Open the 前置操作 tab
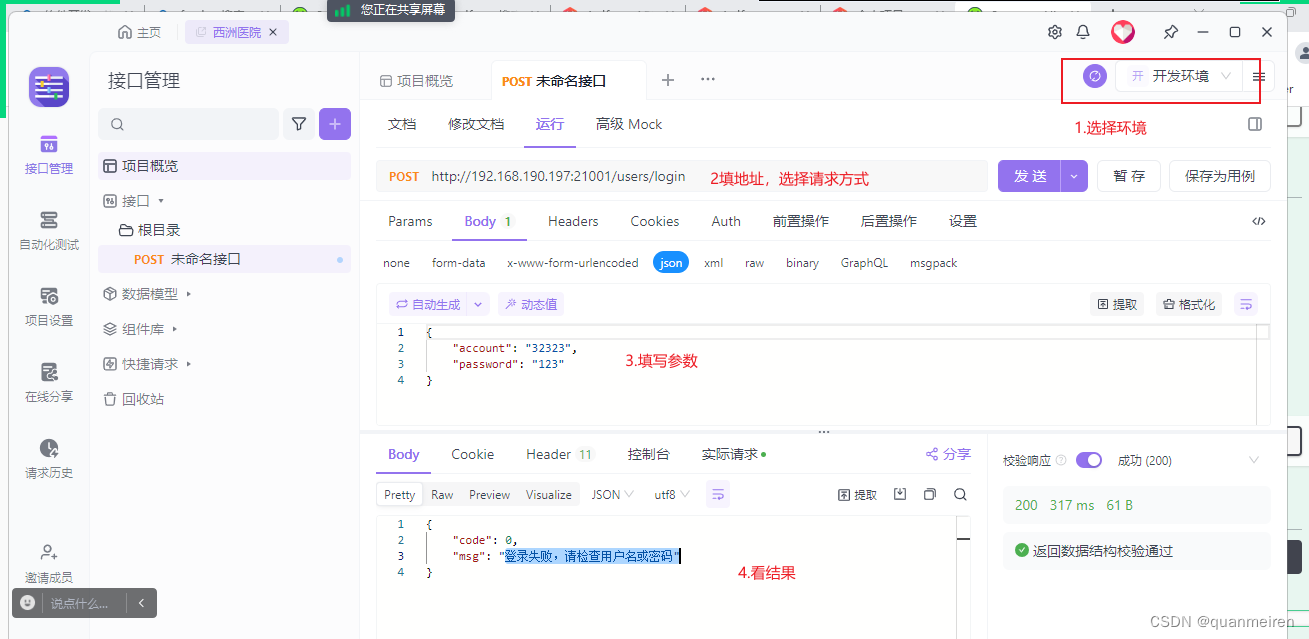This screenshot has height=639, width=1309. (x=800, y=221)
